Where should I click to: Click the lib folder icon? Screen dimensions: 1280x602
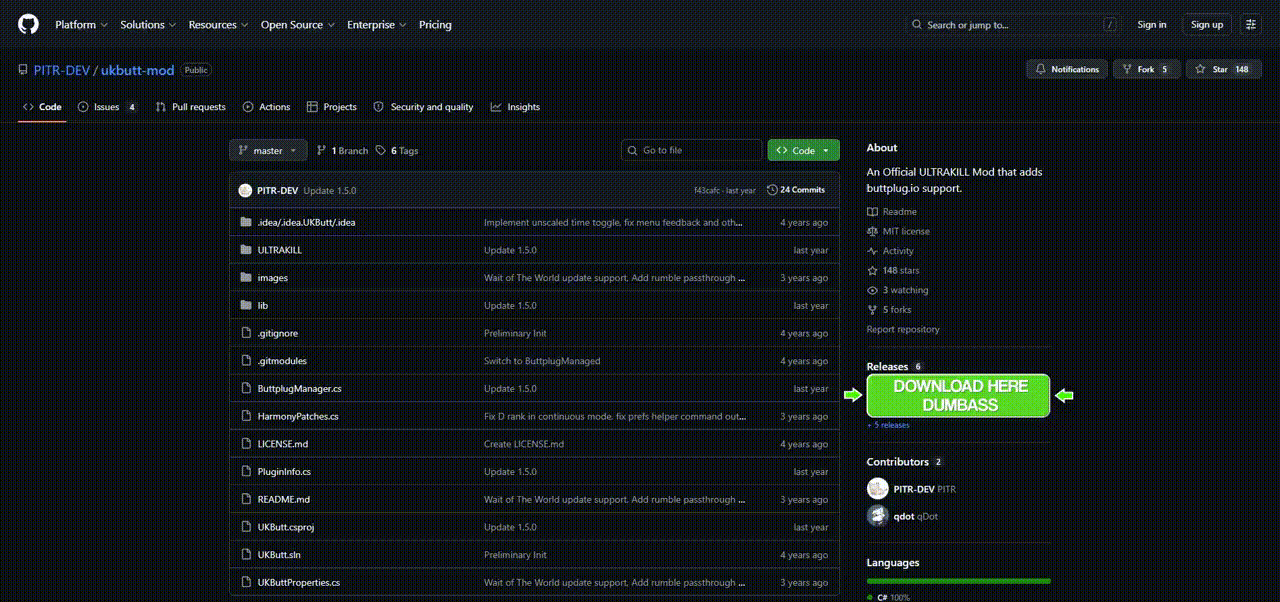coord(246,305)
